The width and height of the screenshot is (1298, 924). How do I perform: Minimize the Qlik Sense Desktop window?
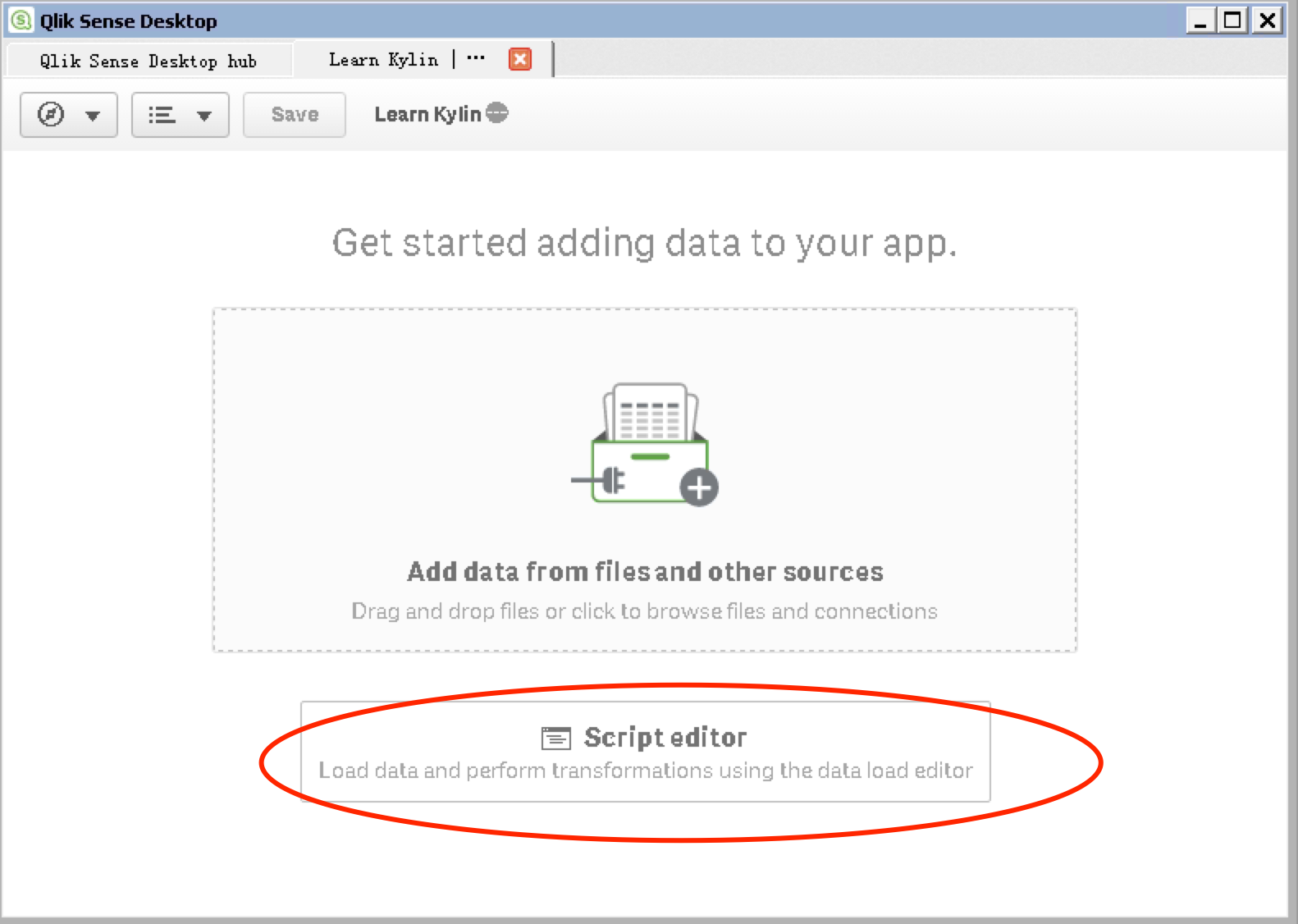1200,21
